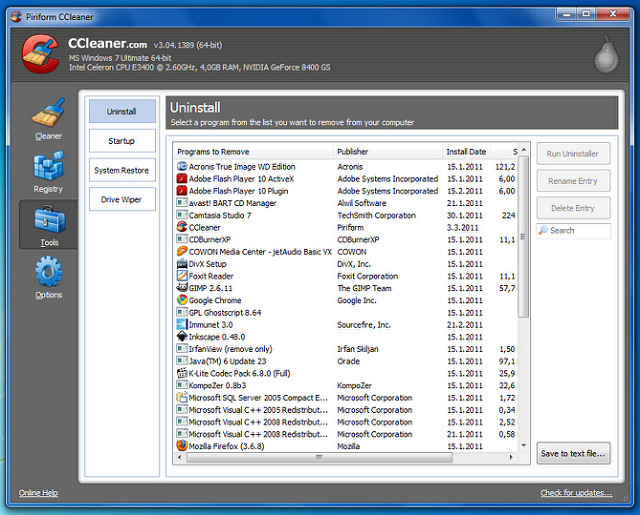Click the magnifier icon in Search box
Screen dimensions: 640x515
point(543,230)
